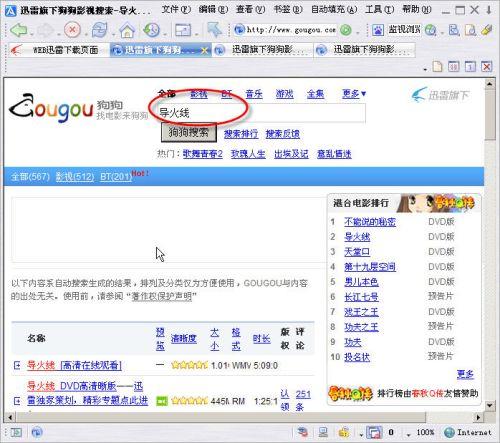Filter results by 影视(512)
500x443 pixels.
click(x=75, y=177)
